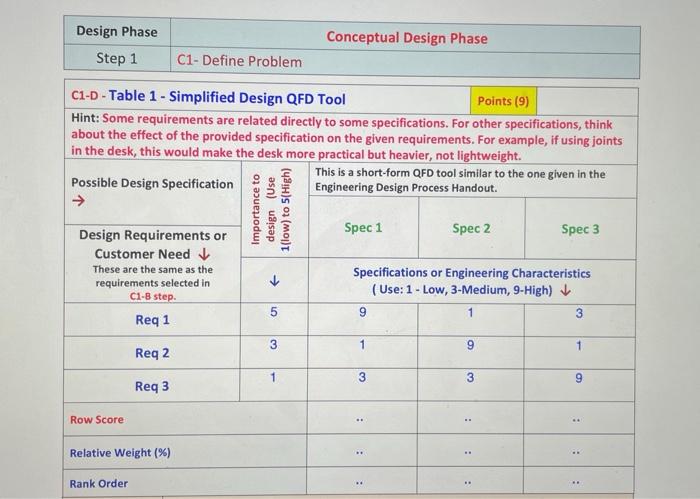
Task: Click Req 3 Spec 3 cell value 9
Action: click(579, 378)
